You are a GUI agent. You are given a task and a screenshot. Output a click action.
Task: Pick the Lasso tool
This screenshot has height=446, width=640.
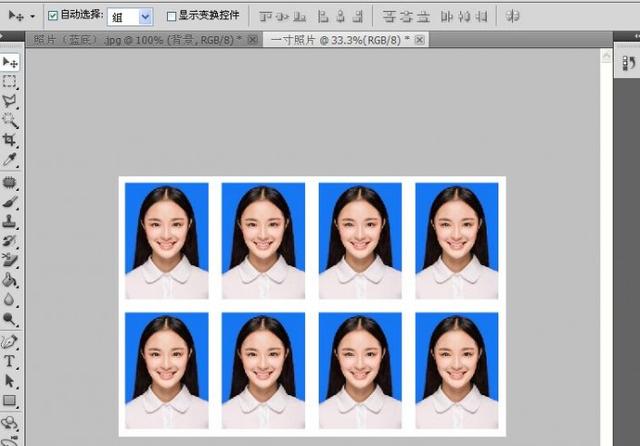(x=10, y=101)
